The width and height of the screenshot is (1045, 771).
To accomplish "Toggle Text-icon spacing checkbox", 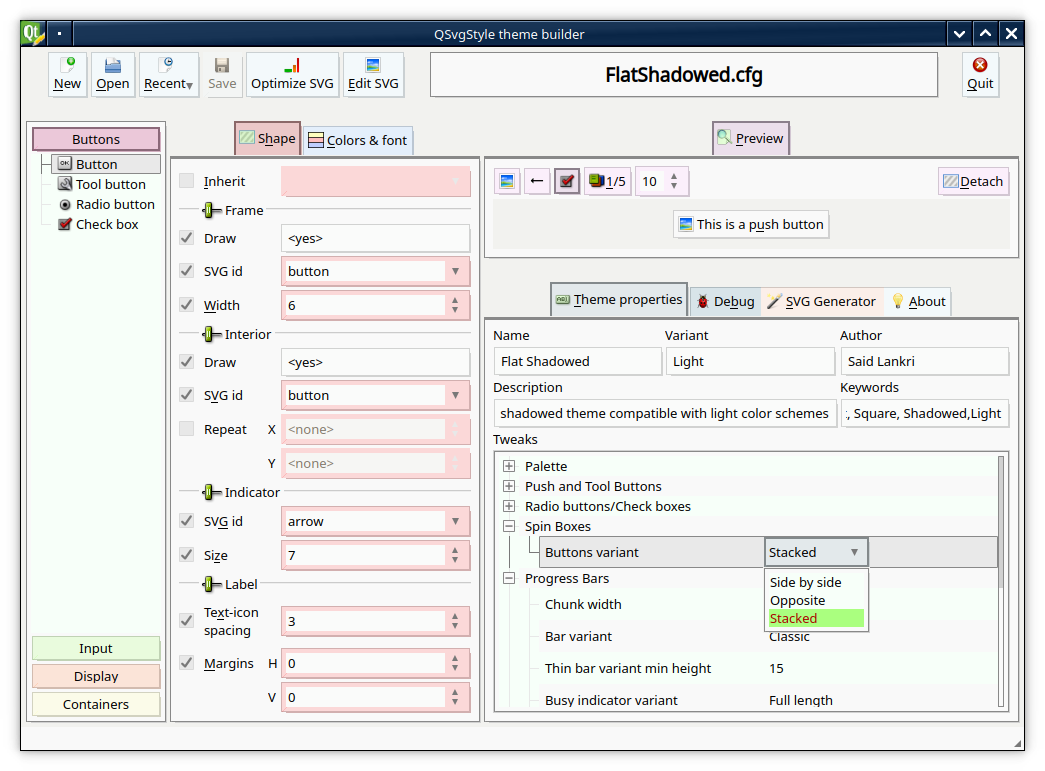I will point(187,620).
